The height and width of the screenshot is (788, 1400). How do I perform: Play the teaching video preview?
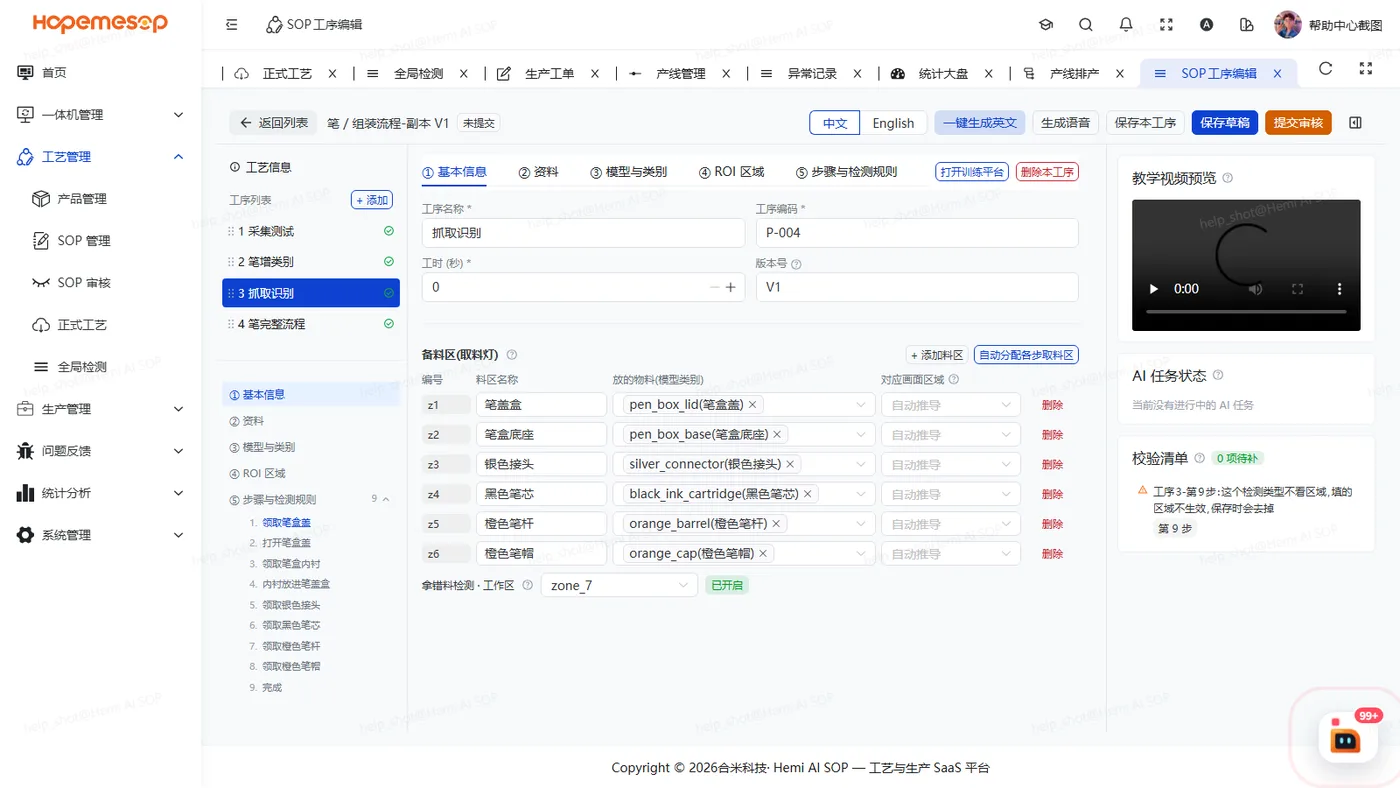(1154, 289)
